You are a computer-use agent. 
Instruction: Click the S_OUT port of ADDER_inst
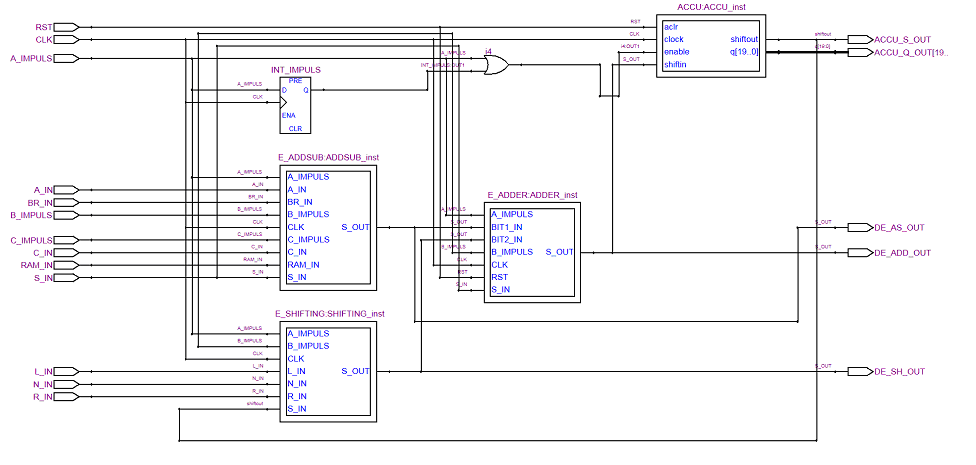559,252
